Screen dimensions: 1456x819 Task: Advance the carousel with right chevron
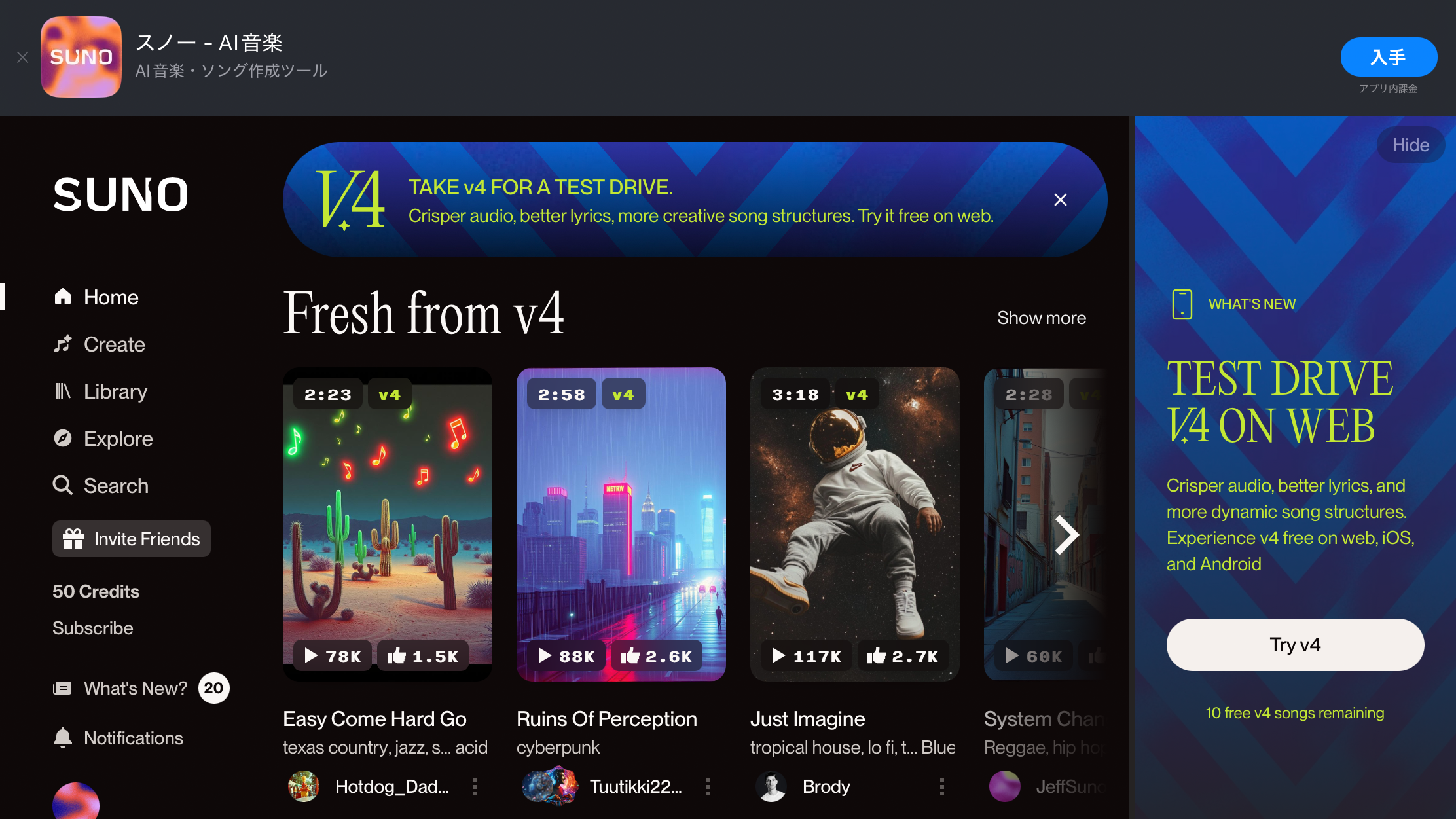pos(1066,535)
